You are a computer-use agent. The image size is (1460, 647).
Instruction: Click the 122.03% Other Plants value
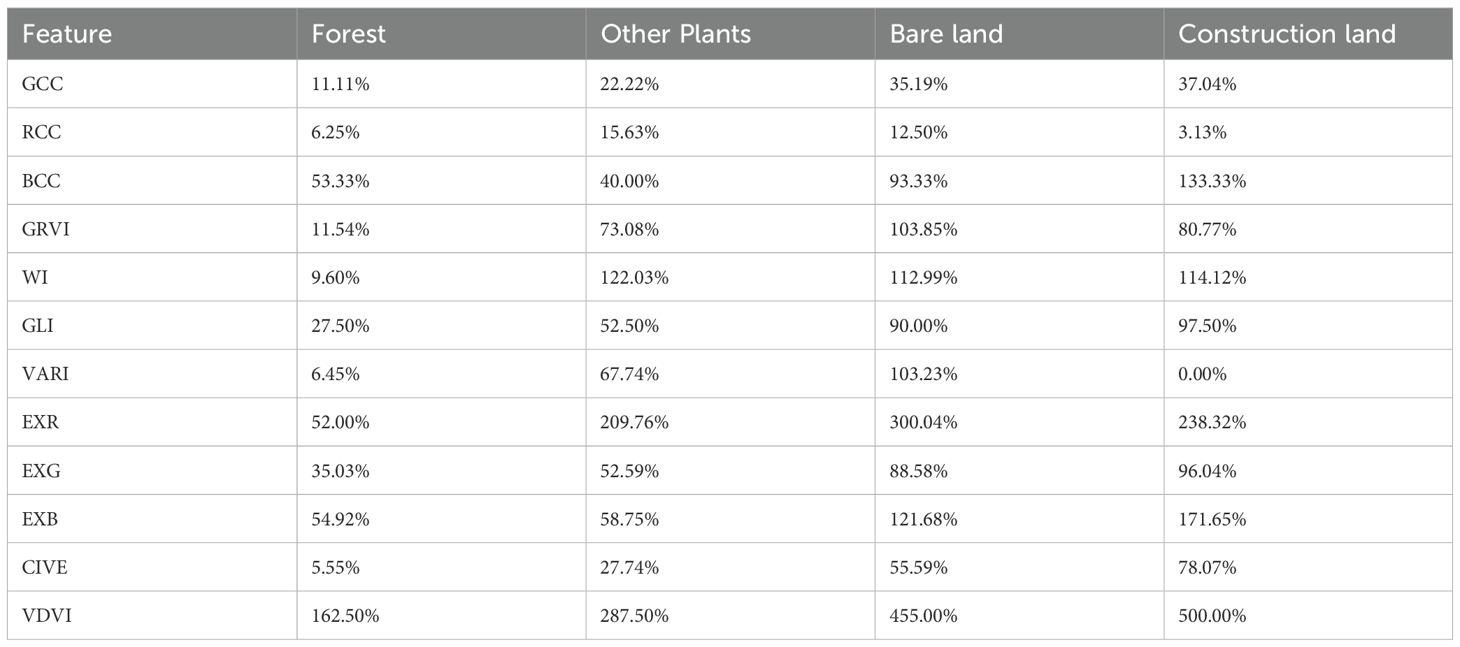click(634, 278)
